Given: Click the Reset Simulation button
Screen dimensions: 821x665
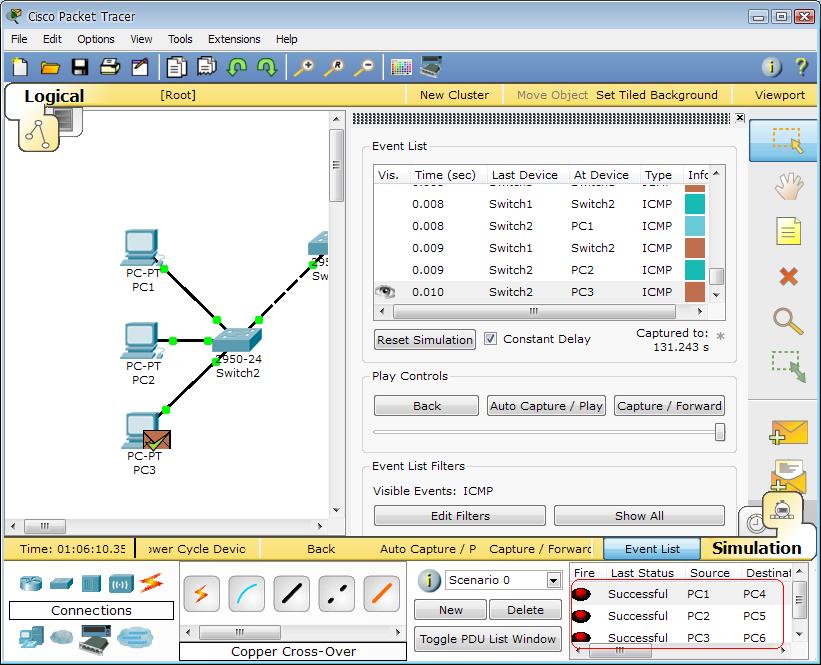Looking at the screenshot, I should click(425, 340).
